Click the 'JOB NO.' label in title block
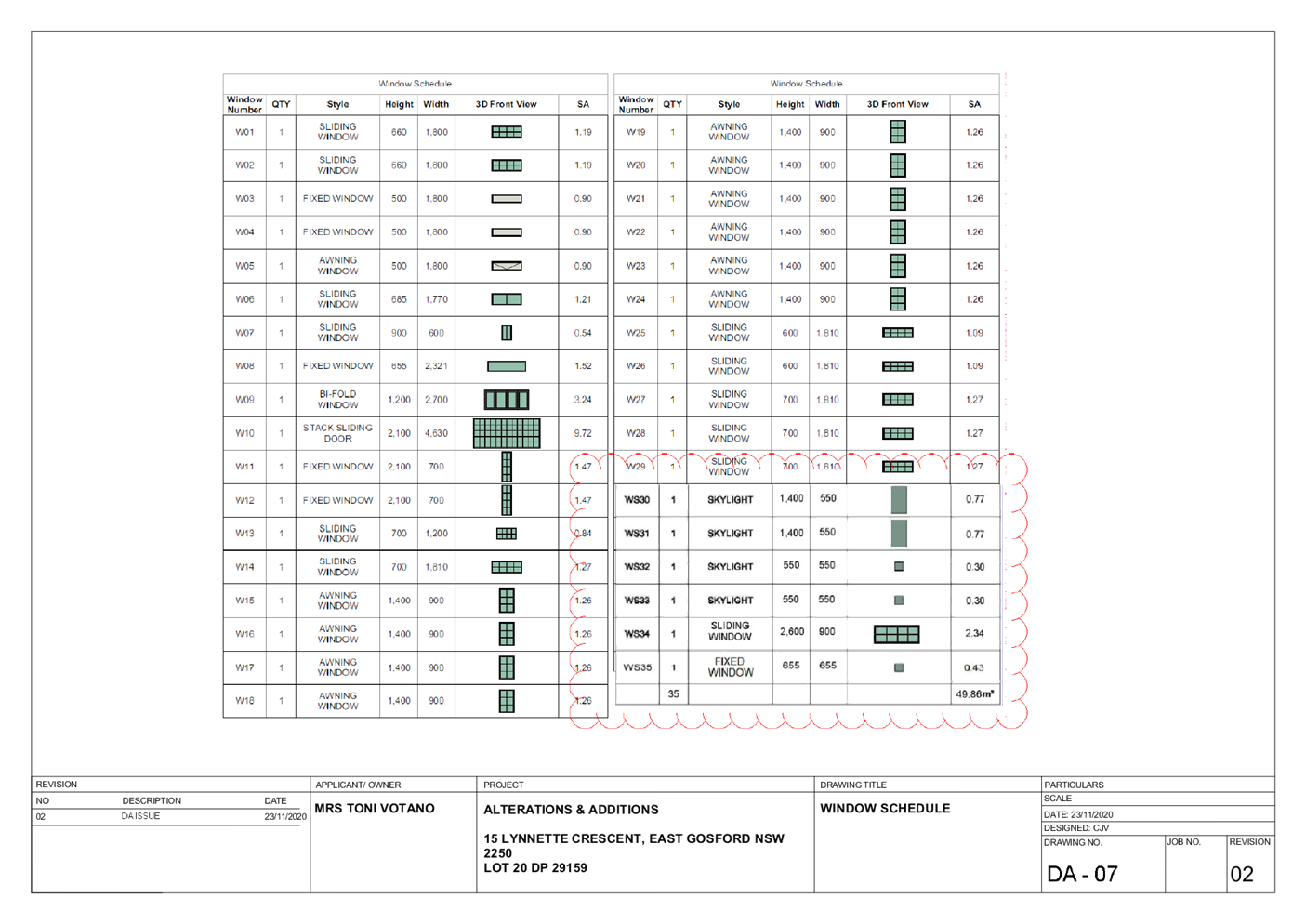Screen dimensions: 1306x924 (1184, 842)
